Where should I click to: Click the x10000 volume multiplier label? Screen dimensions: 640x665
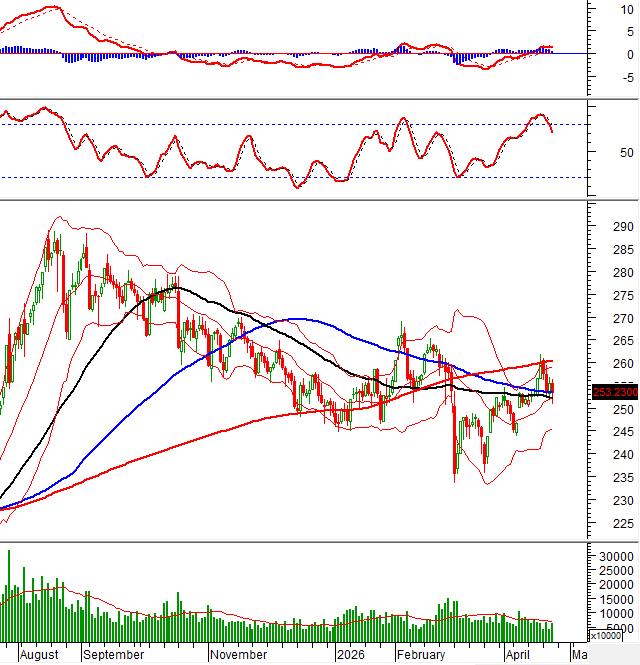point(612,635)
